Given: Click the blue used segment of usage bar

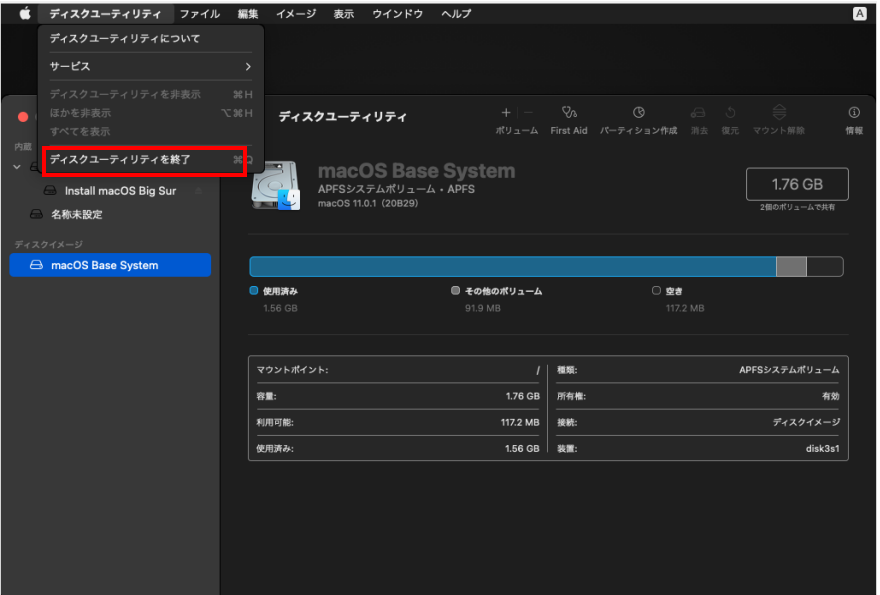Looking at the screenshot, I should [x=512, y=267].
